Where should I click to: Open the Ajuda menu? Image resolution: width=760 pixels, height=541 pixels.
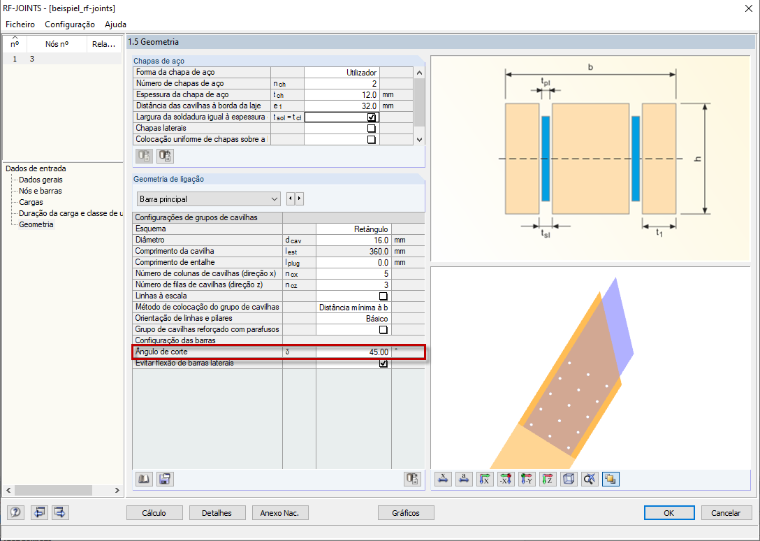tap(115, 24)
